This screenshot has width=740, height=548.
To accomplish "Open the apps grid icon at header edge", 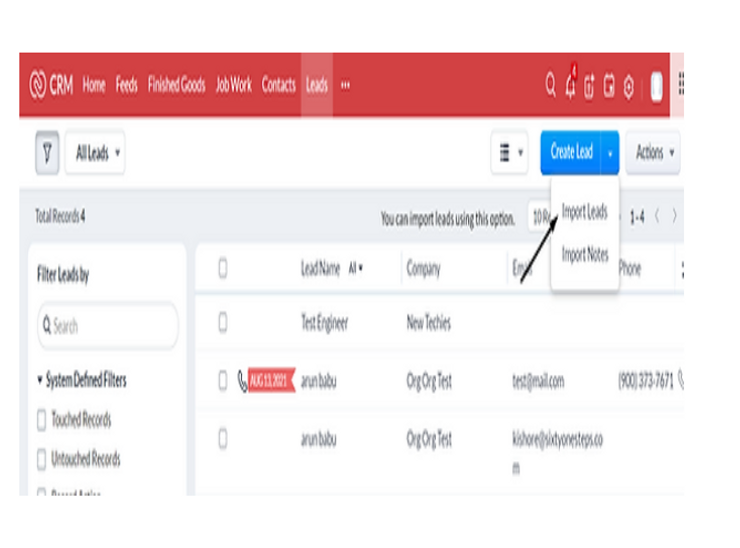I will [x=681, y=84].
